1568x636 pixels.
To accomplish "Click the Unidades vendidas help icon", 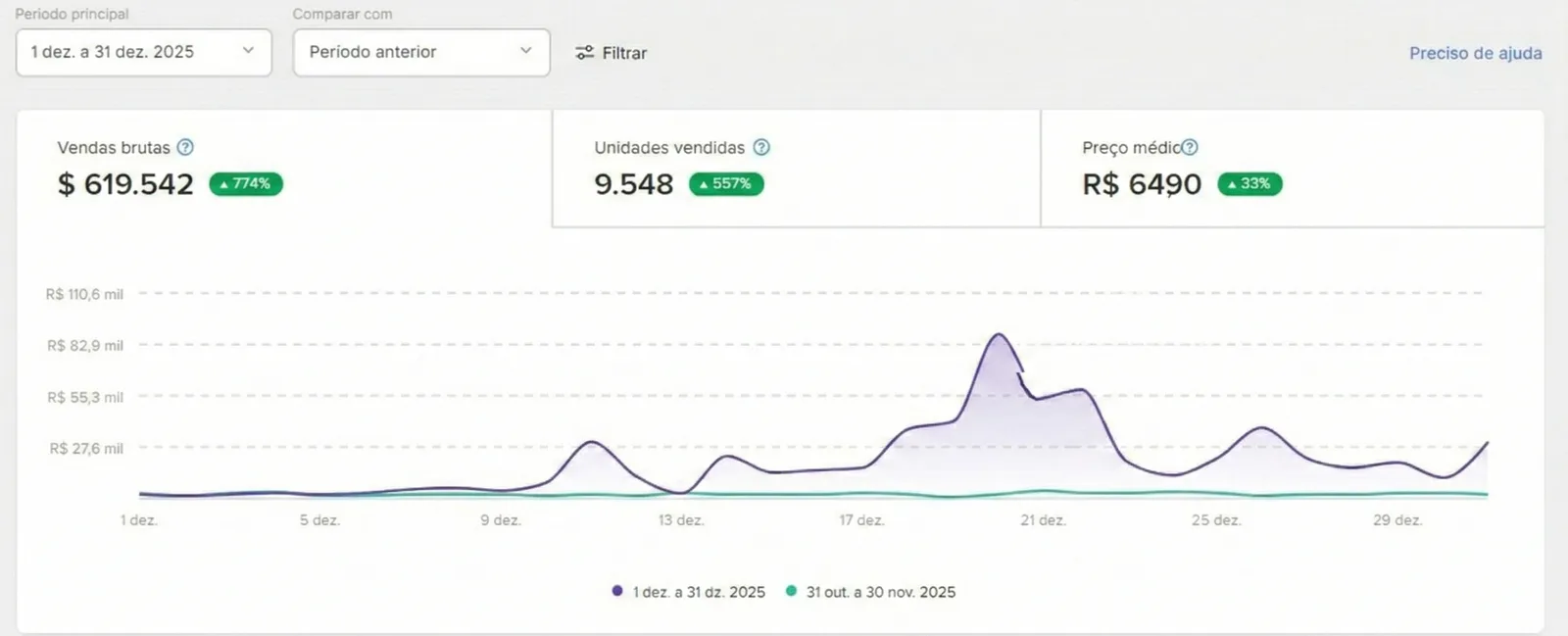I will [761, 147].
